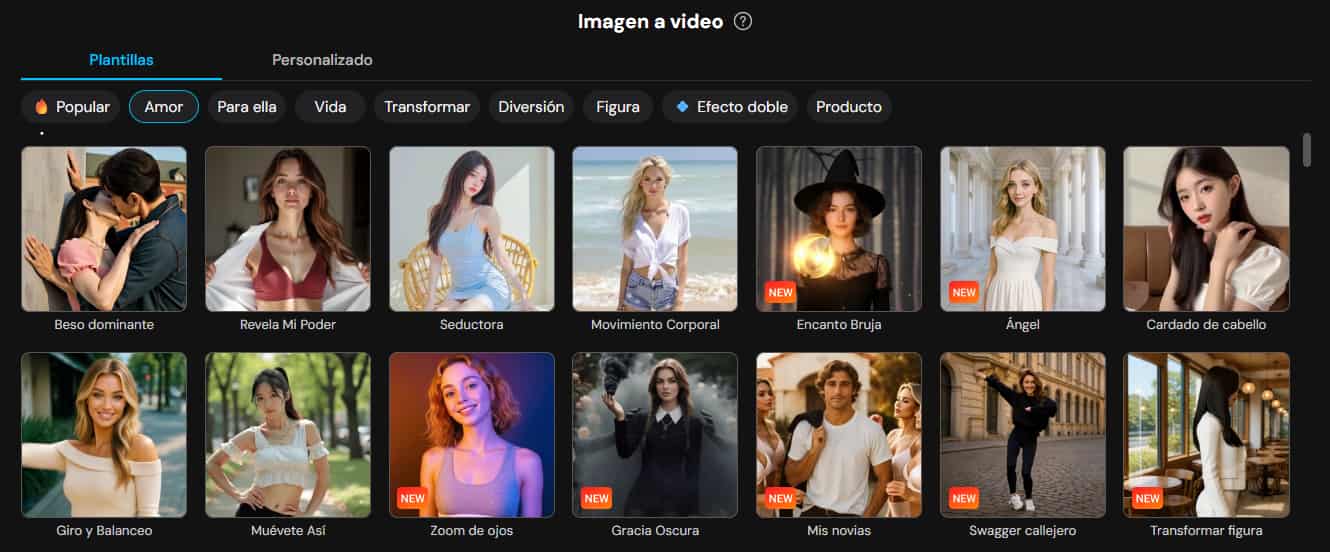Select the Cardado de cabello template
1330x552 pixels.
[x=1206, y=229]
